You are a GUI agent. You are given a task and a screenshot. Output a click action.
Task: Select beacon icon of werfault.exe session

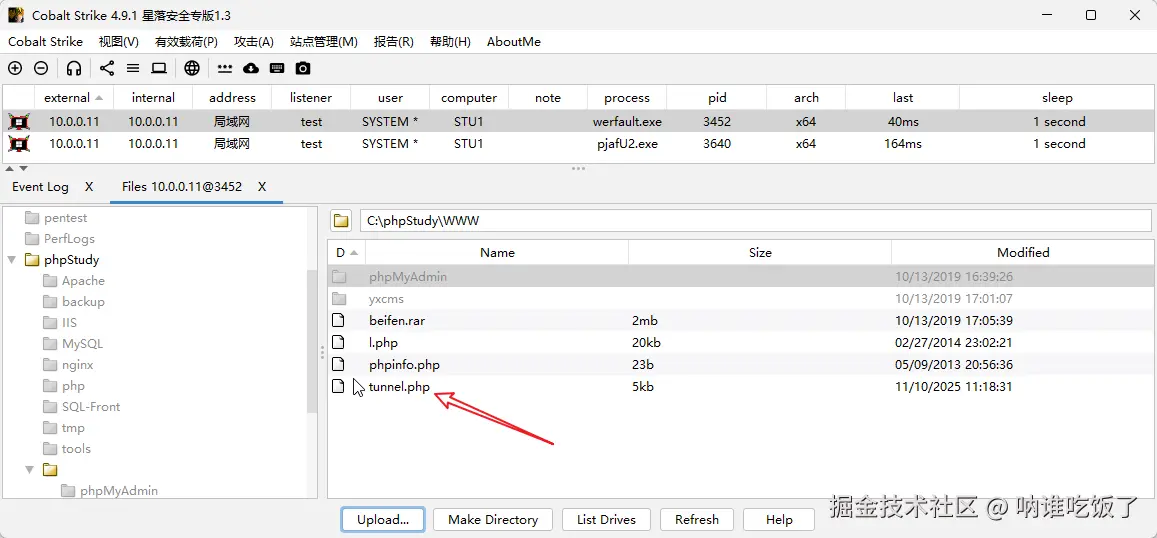[x=18, y=122]
